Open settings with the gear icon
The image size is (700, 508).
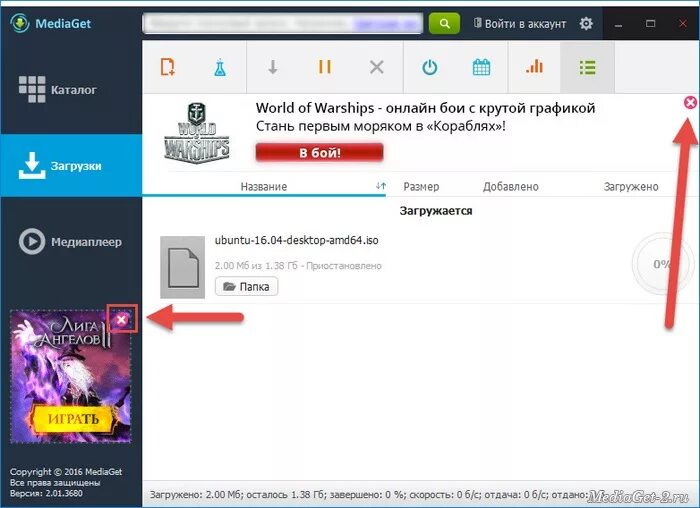(586, 23)
